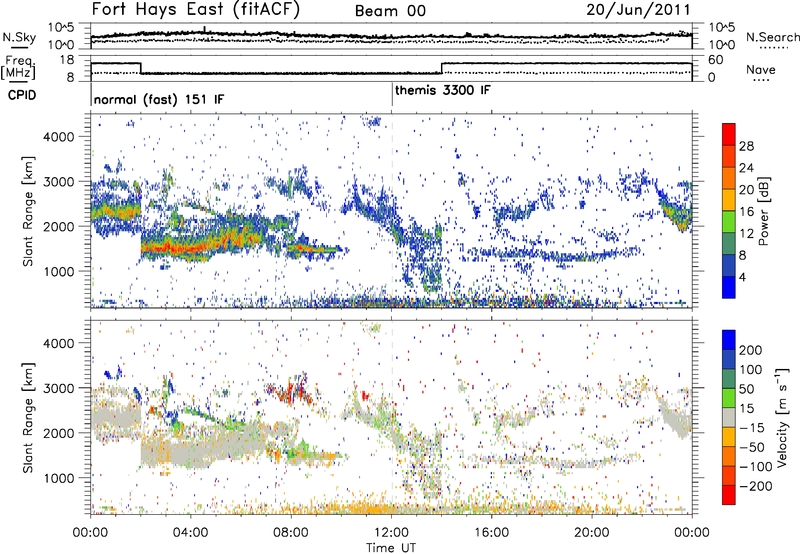Click the 18 tick on frequency axis

[66, 60]
